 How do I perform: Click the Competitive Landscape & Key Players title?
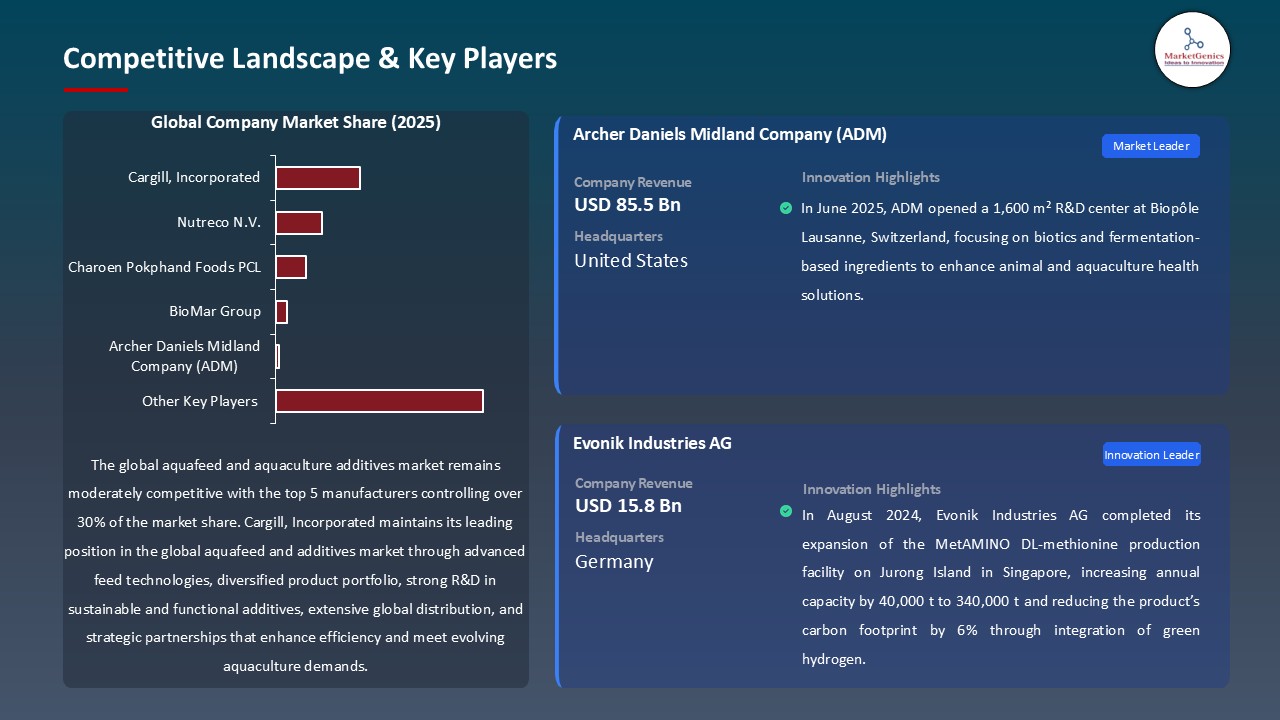click(310, 58)
